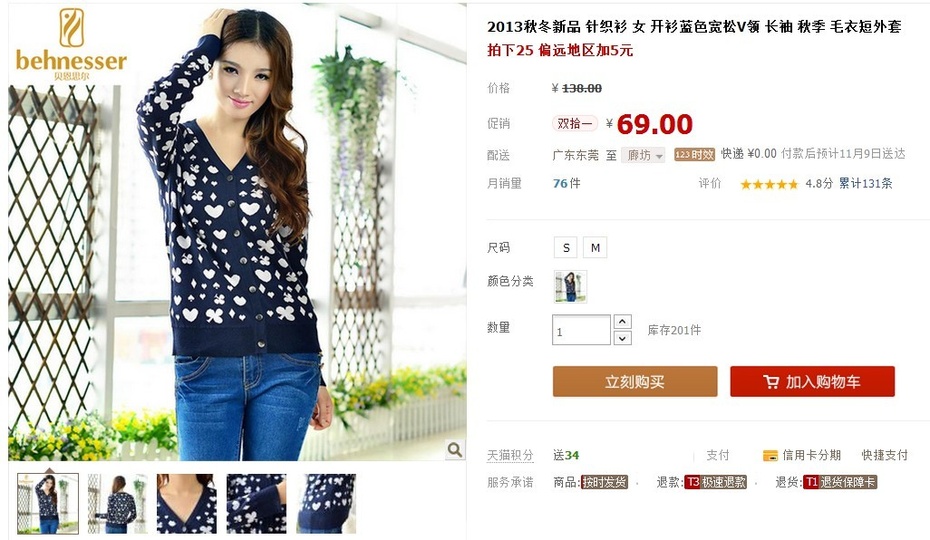This screenshot has width=930, height=540.
Task: Show the back view thumbnail
Action: 117,504
